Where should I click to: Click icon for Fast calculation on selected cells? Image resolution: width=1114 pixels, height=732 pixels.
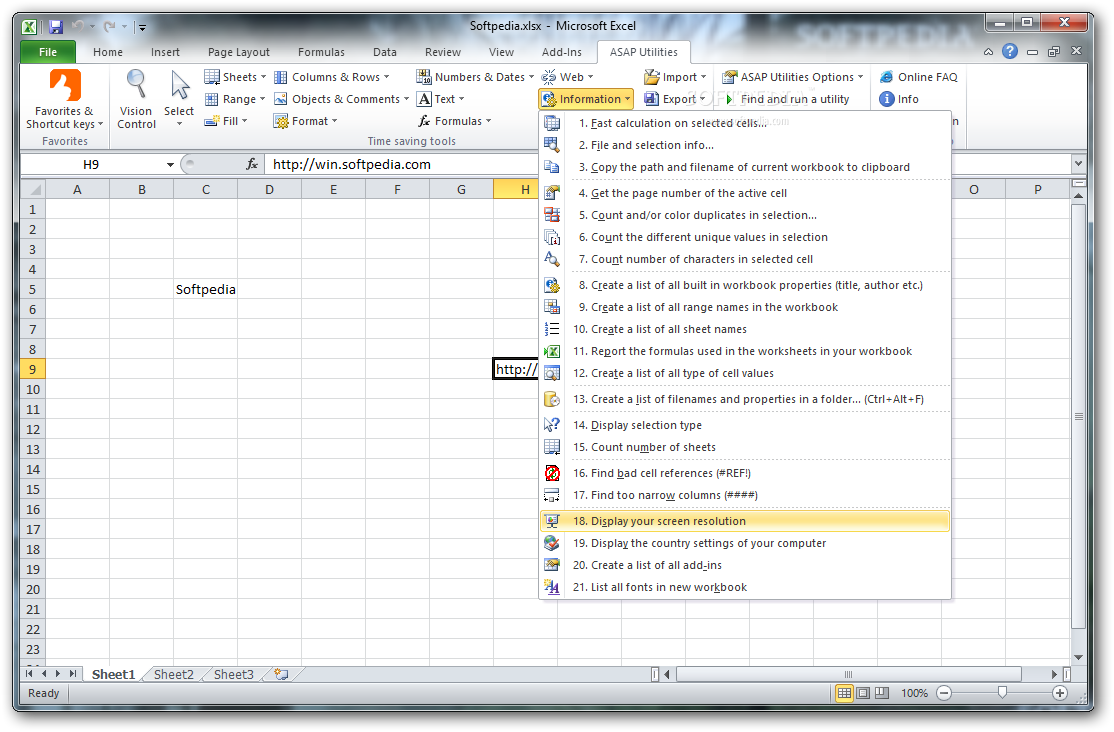[x=552, y=123]
